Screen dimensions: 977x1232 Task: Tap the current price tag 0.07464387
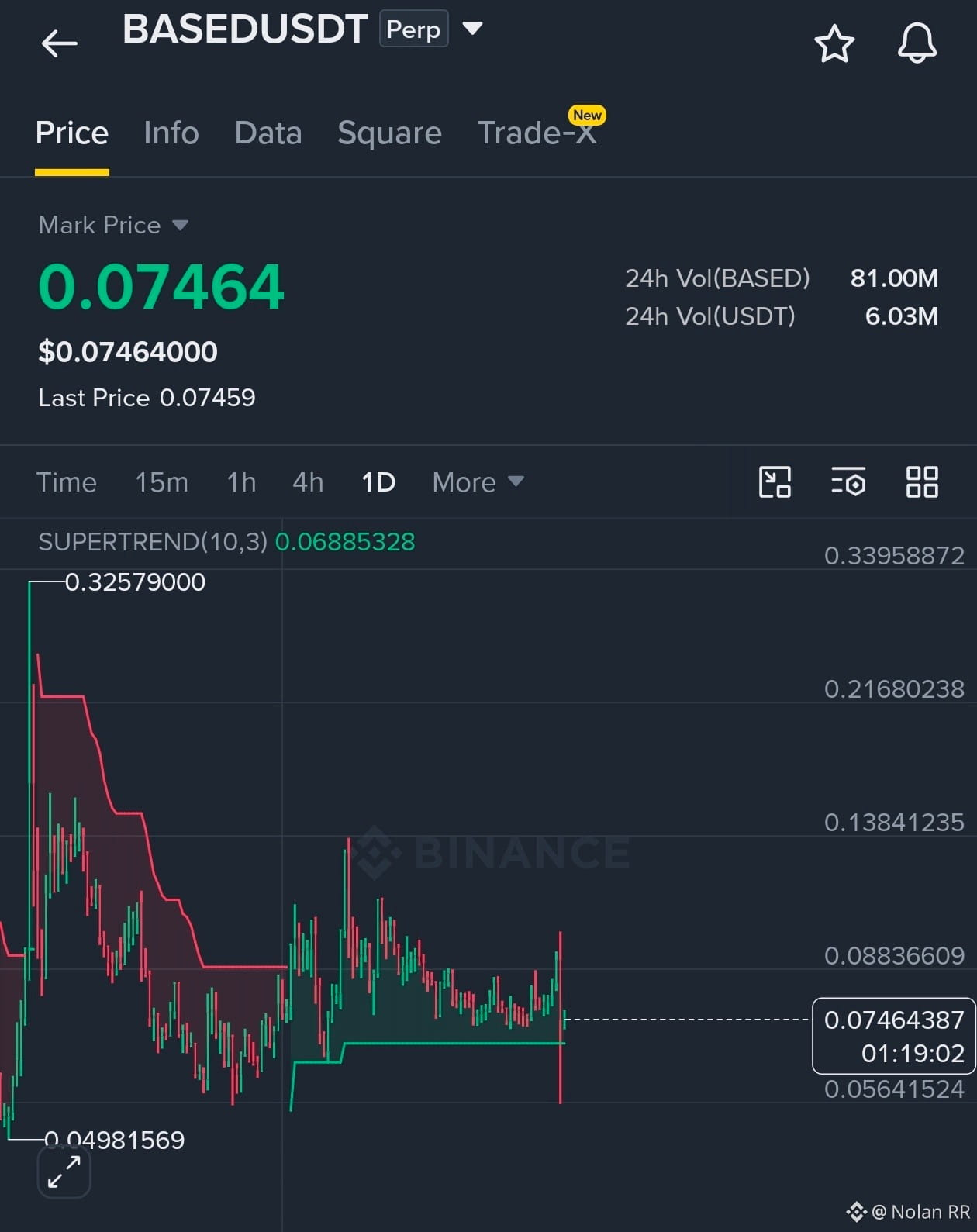(x=893, y=1036)
